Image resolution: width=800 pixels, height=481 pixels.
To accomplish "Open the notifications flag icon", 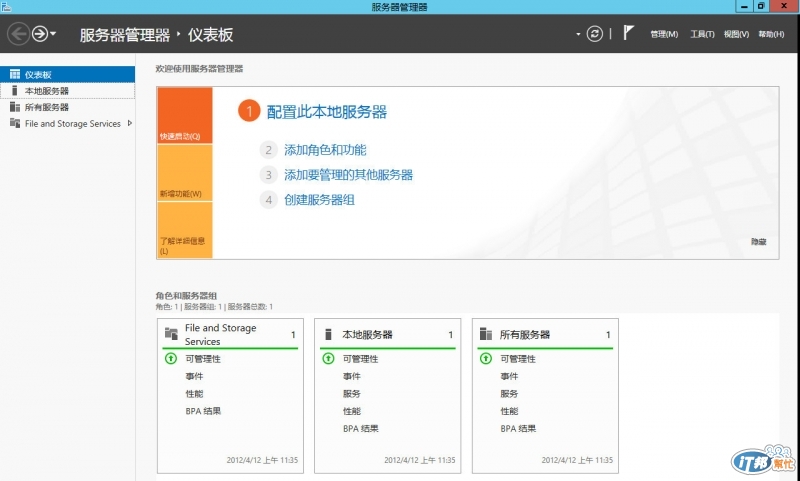I will click(x=628, y=33).
